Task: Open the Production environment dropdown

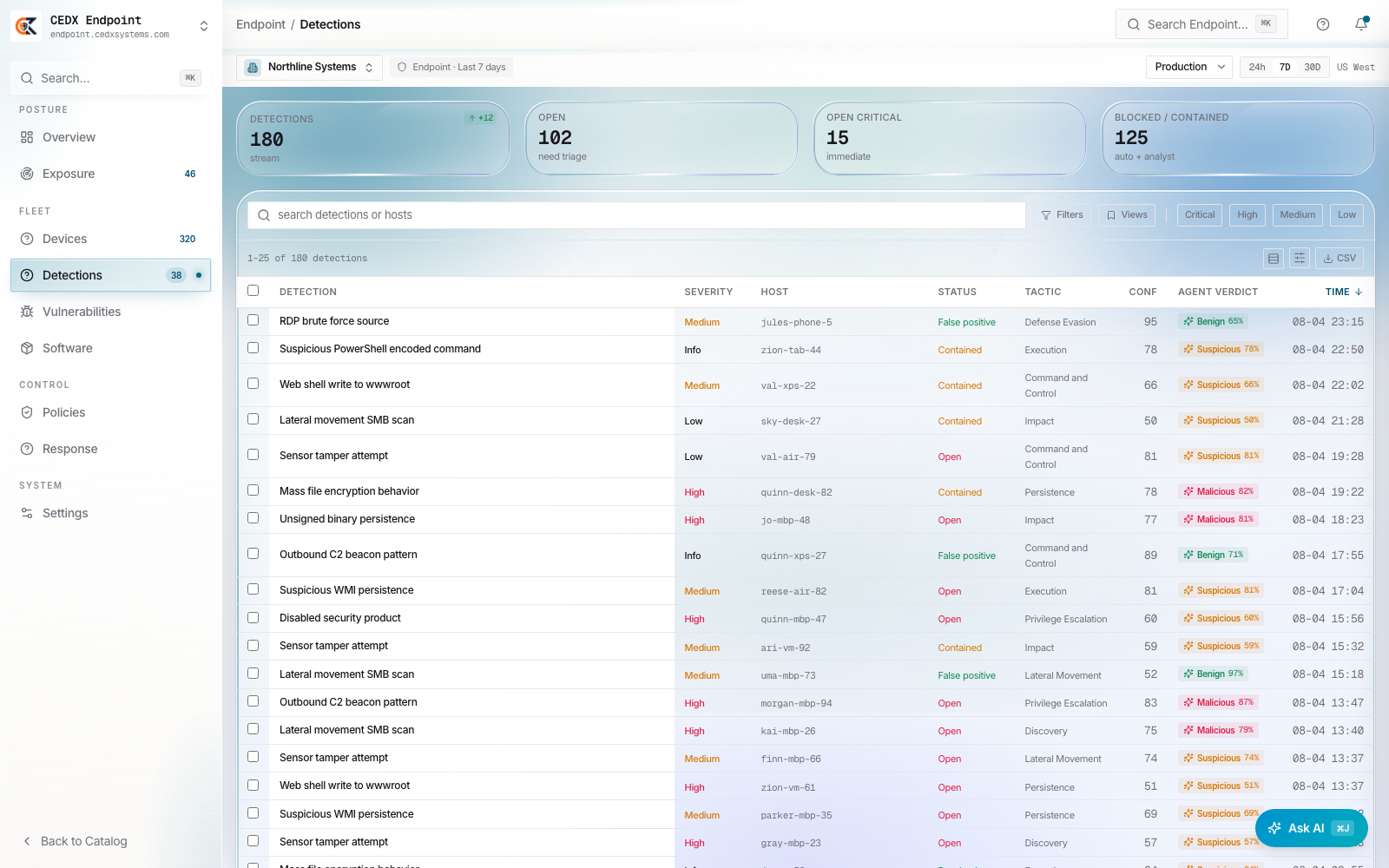Action: [1189, 68]
